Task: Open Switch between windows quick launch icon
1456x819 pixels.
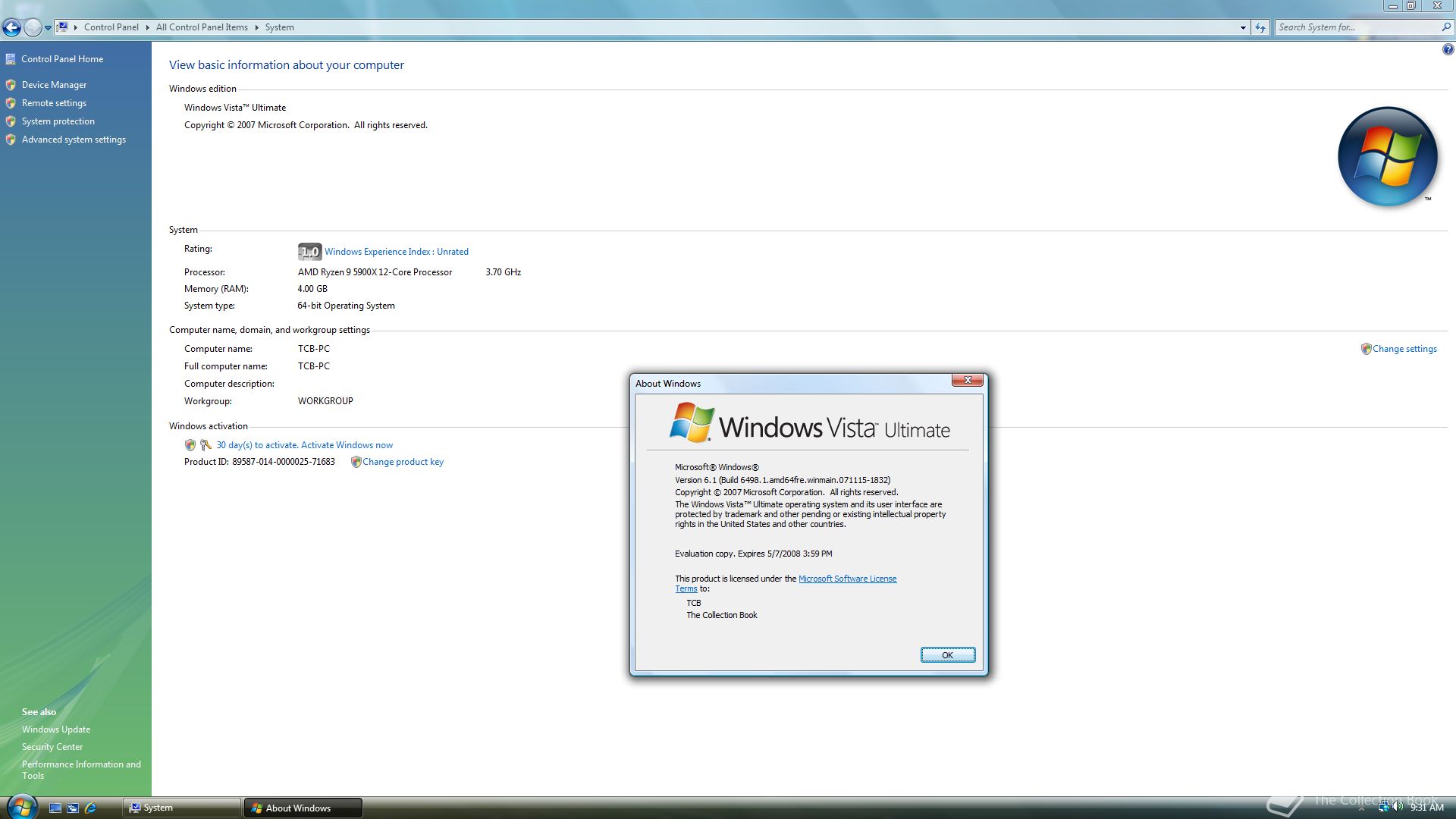Action: point(73,808)
